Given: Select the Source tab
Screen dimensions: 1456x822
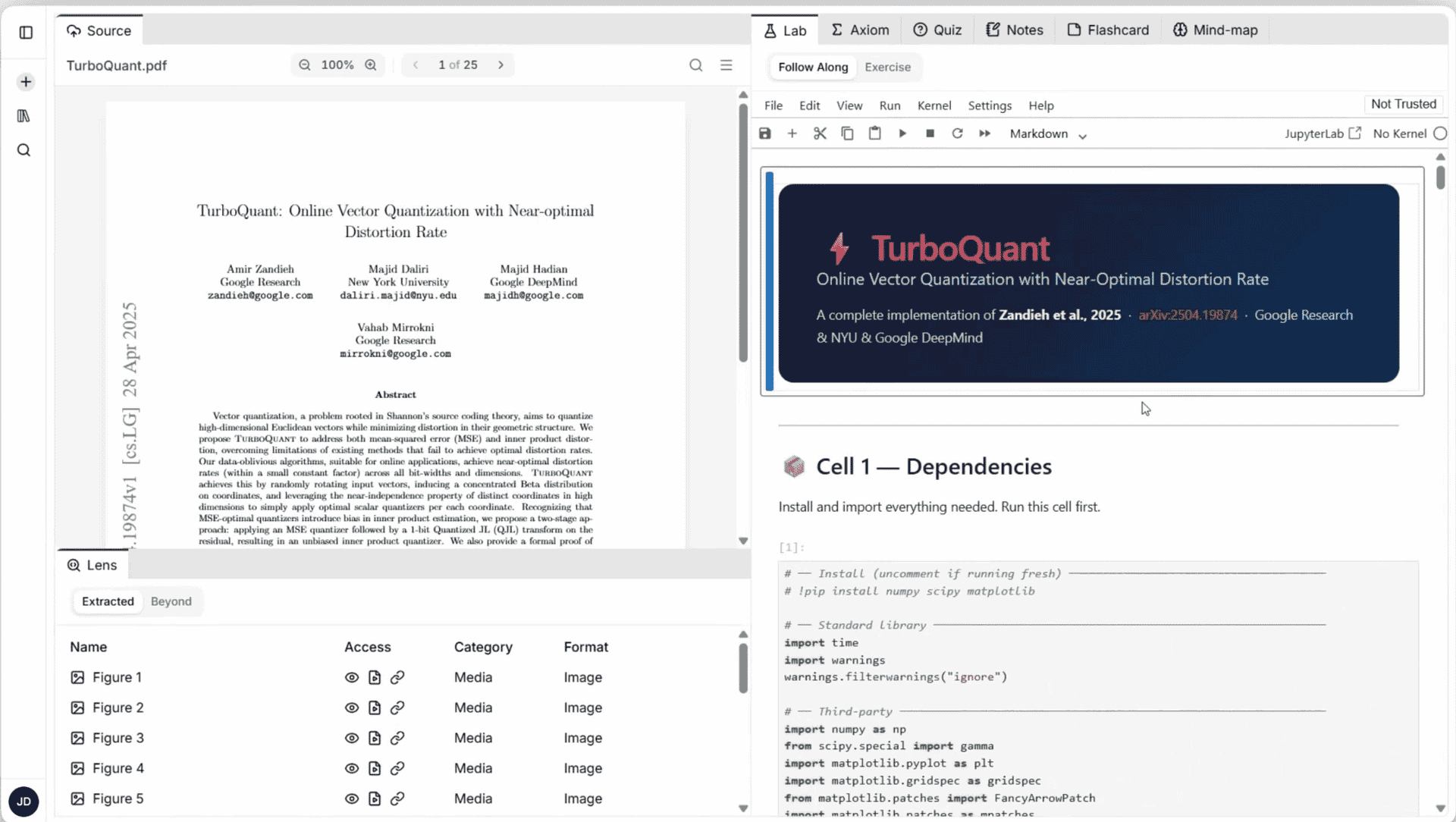Looking at the screenshot, I should pyautogui.click(x=99, y=30).
